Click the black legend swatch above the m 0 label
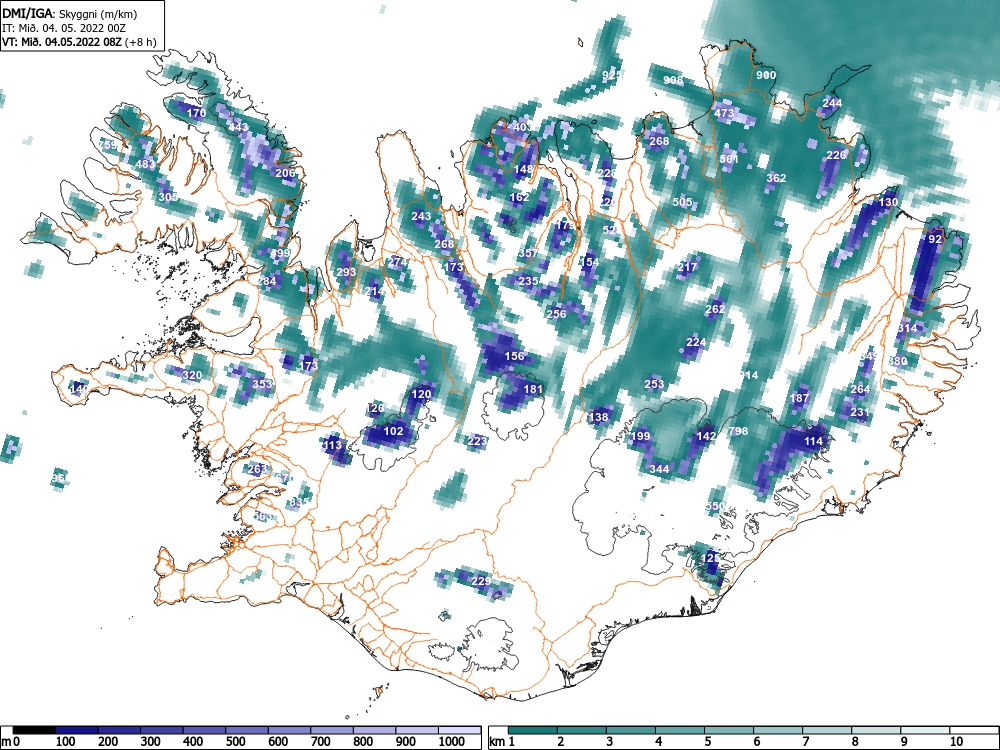 coord(34,730)
